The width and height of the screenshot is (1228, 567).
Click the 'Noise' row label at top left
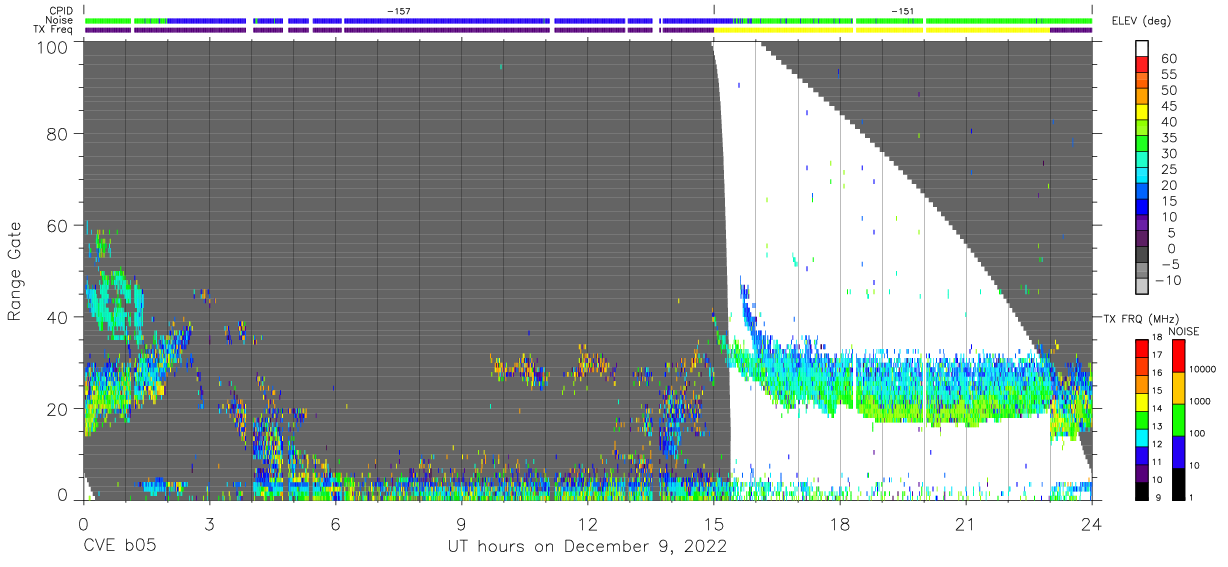60,20
